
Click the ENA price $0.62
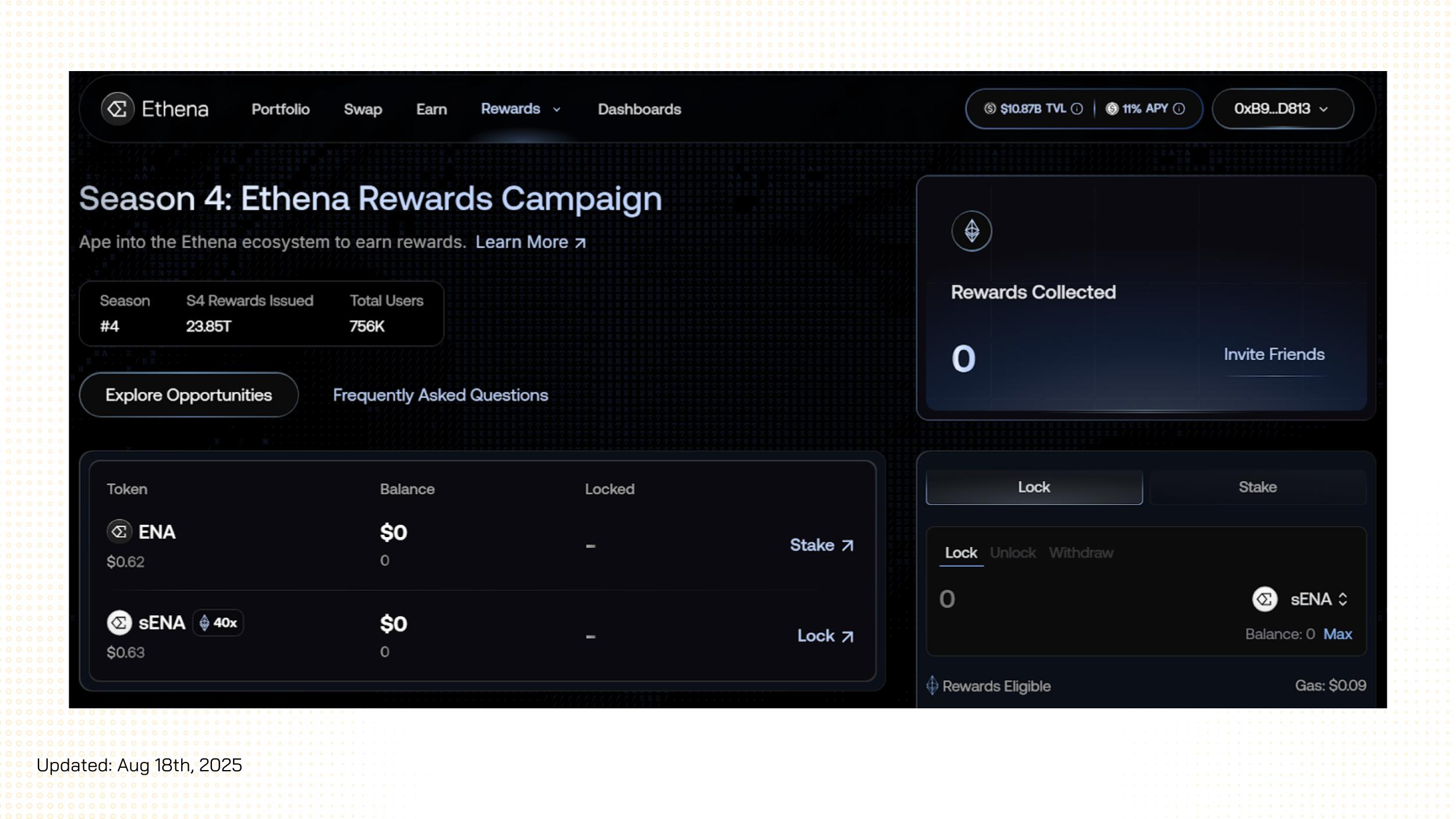coord(125,562)
